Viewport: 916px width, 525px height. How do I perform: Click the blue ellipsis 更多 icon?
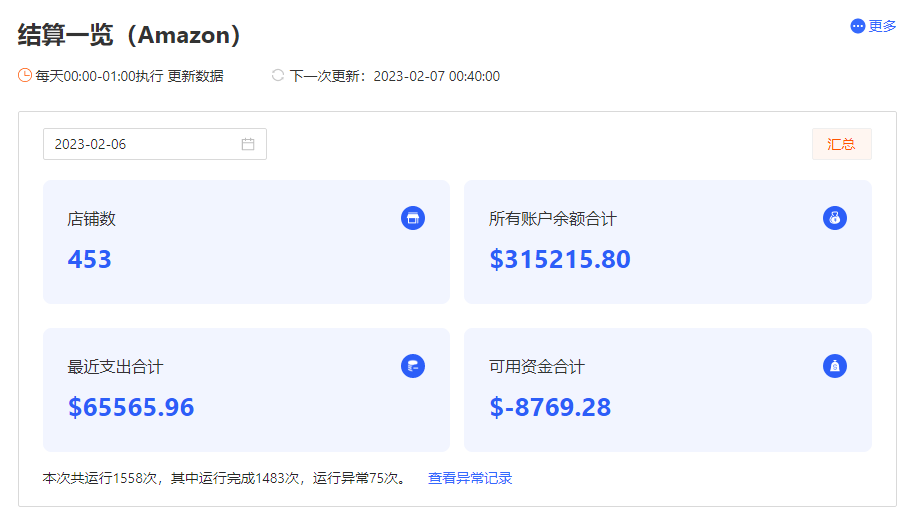(x=858, y=26)
